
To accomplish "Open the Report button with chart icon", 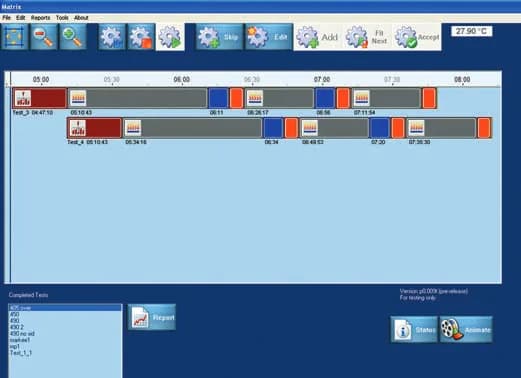I will click(152, 317).
